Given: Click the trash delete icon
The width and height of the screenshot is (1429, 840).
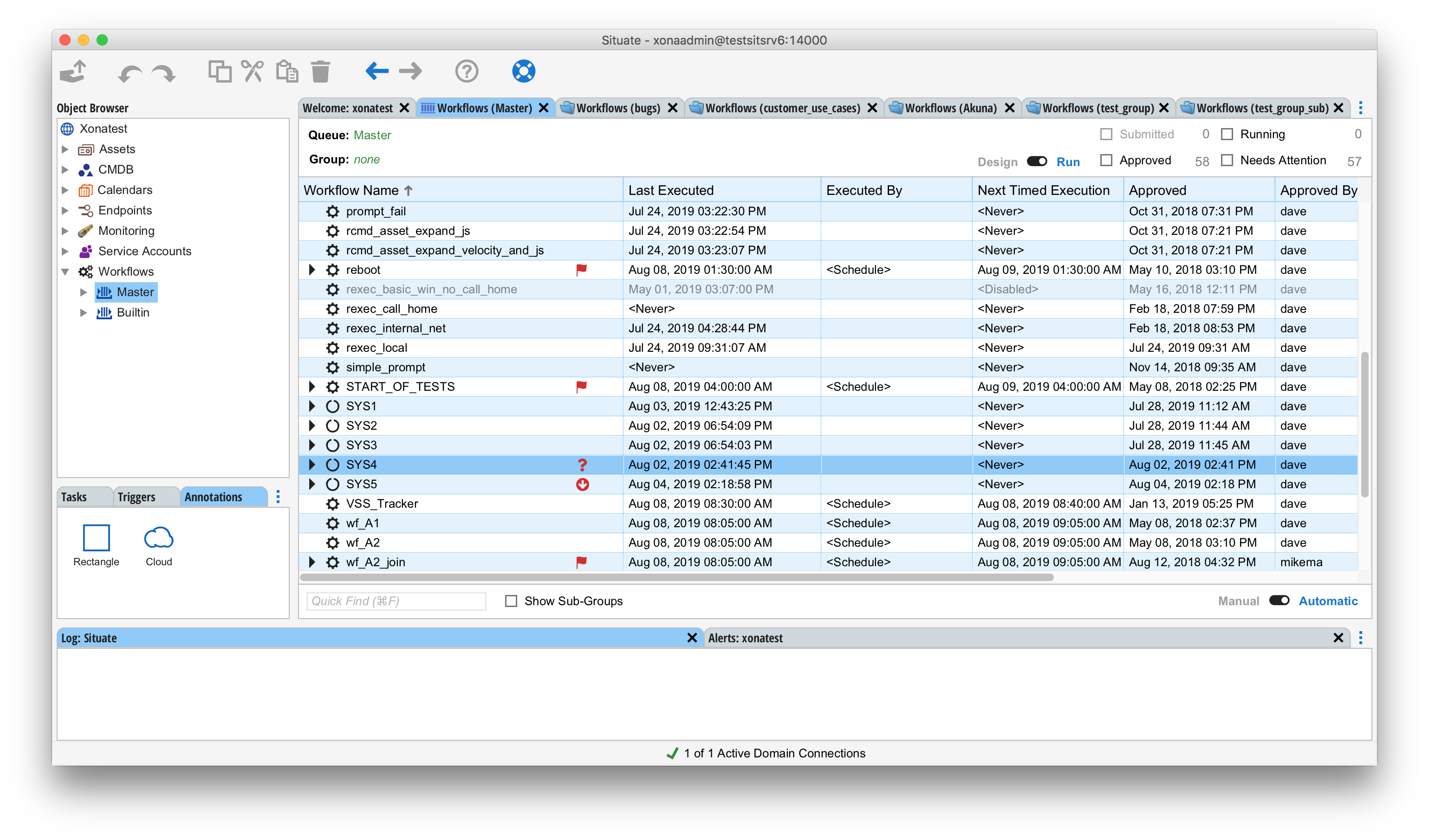Looking at the screenshot, I should click(320, 72).
